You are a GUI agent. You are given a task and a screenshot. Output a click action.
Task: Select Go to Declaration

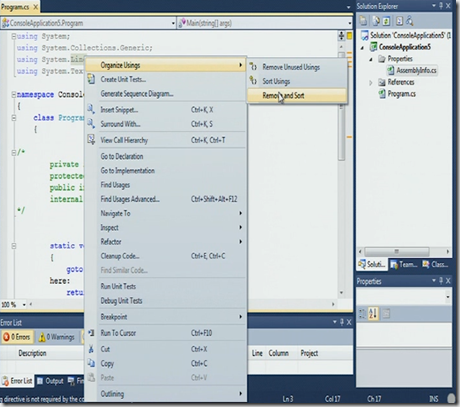tap(122, 156)
